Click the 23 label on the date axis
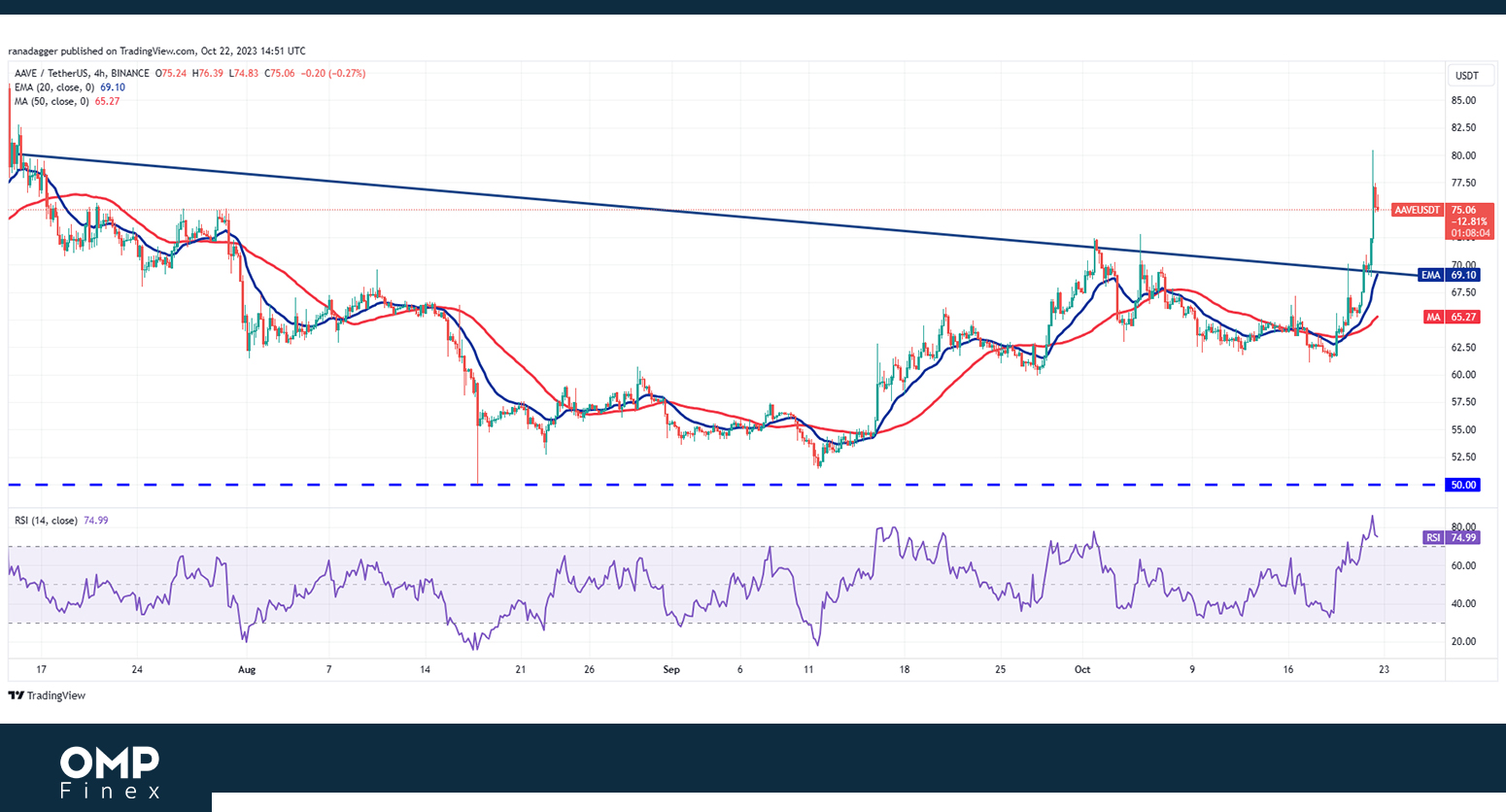1506x812 pixels. tap(1384, 669)
